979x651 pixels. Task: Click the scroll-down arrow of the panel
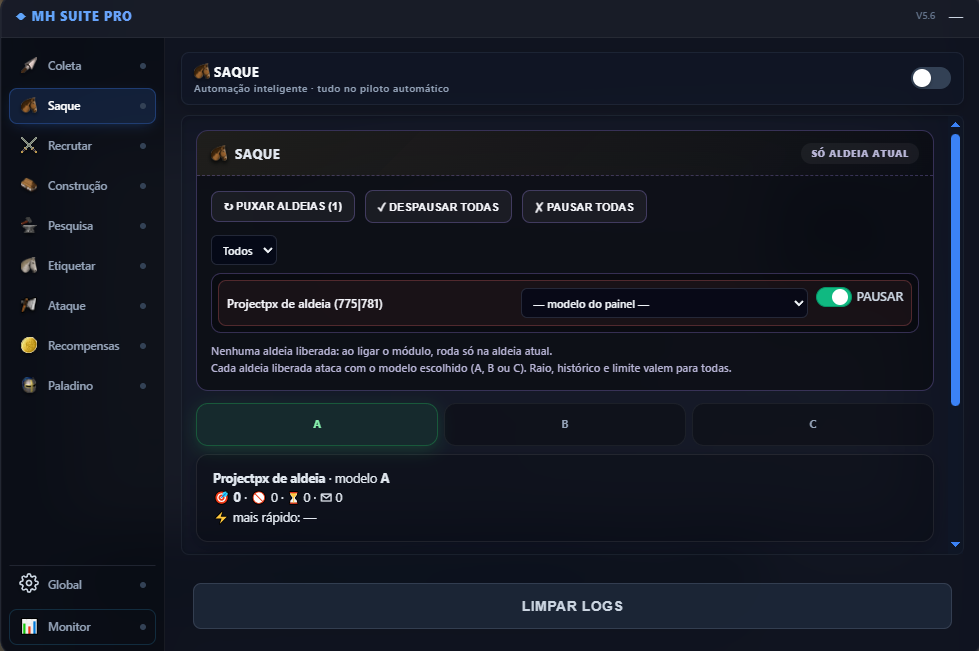click(x=955, y=544)
